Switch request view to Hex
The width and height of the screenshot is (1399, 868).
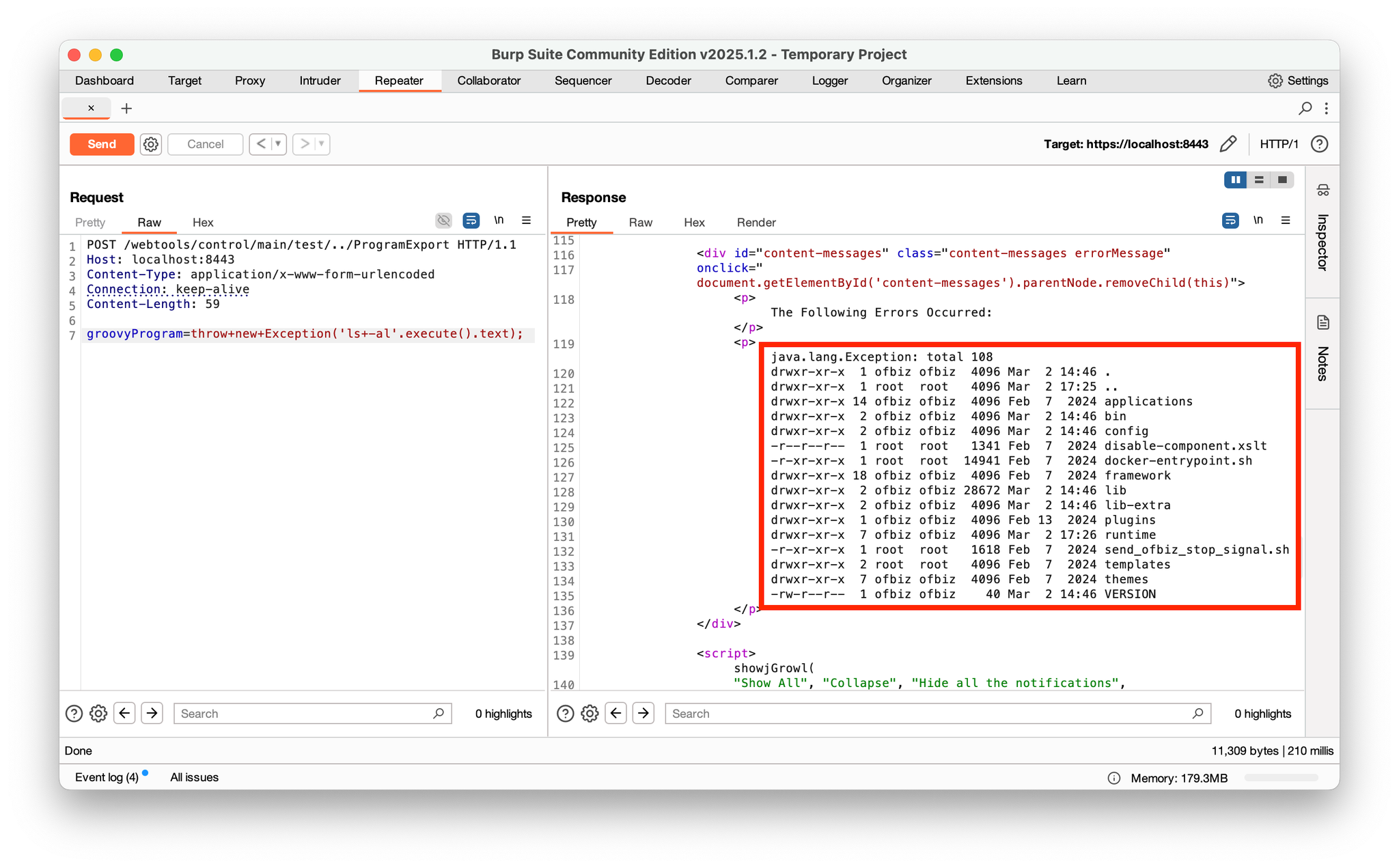(203, 223)
